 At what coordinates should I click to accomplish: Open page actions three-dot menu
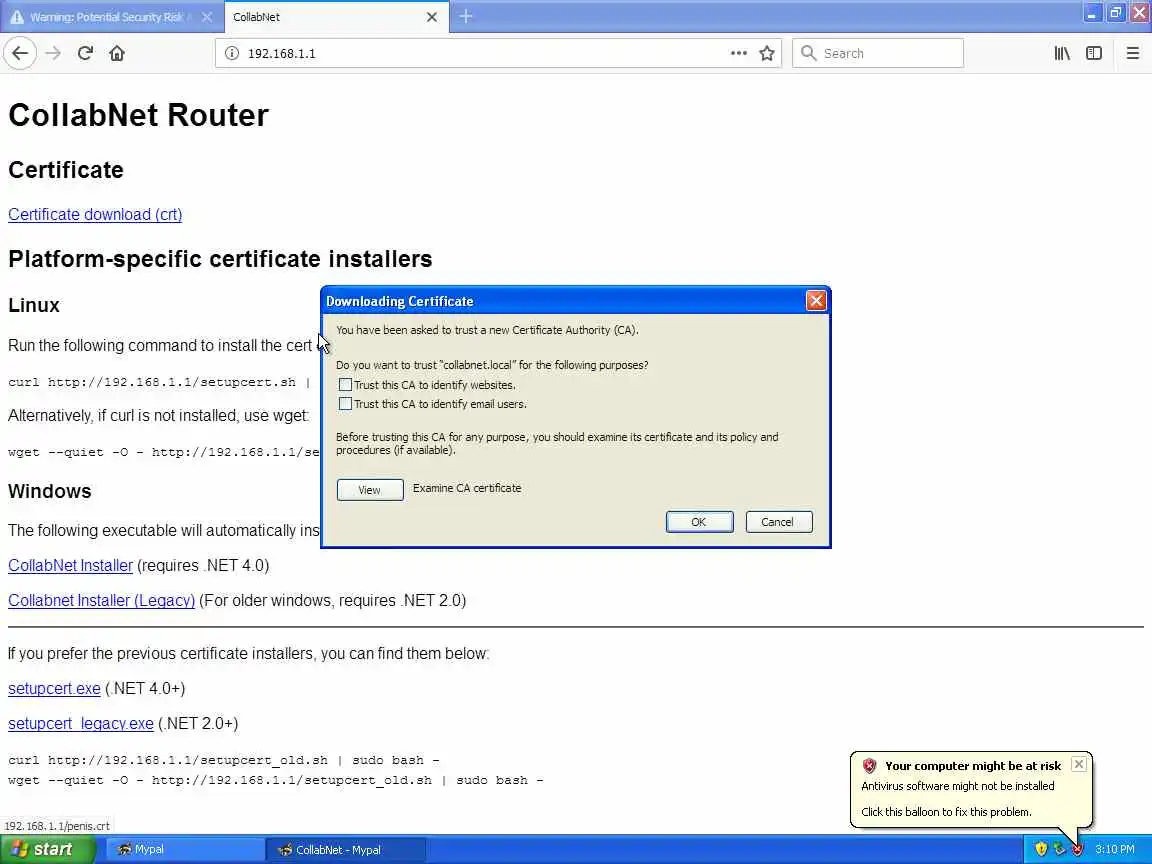tap(738, 53)
